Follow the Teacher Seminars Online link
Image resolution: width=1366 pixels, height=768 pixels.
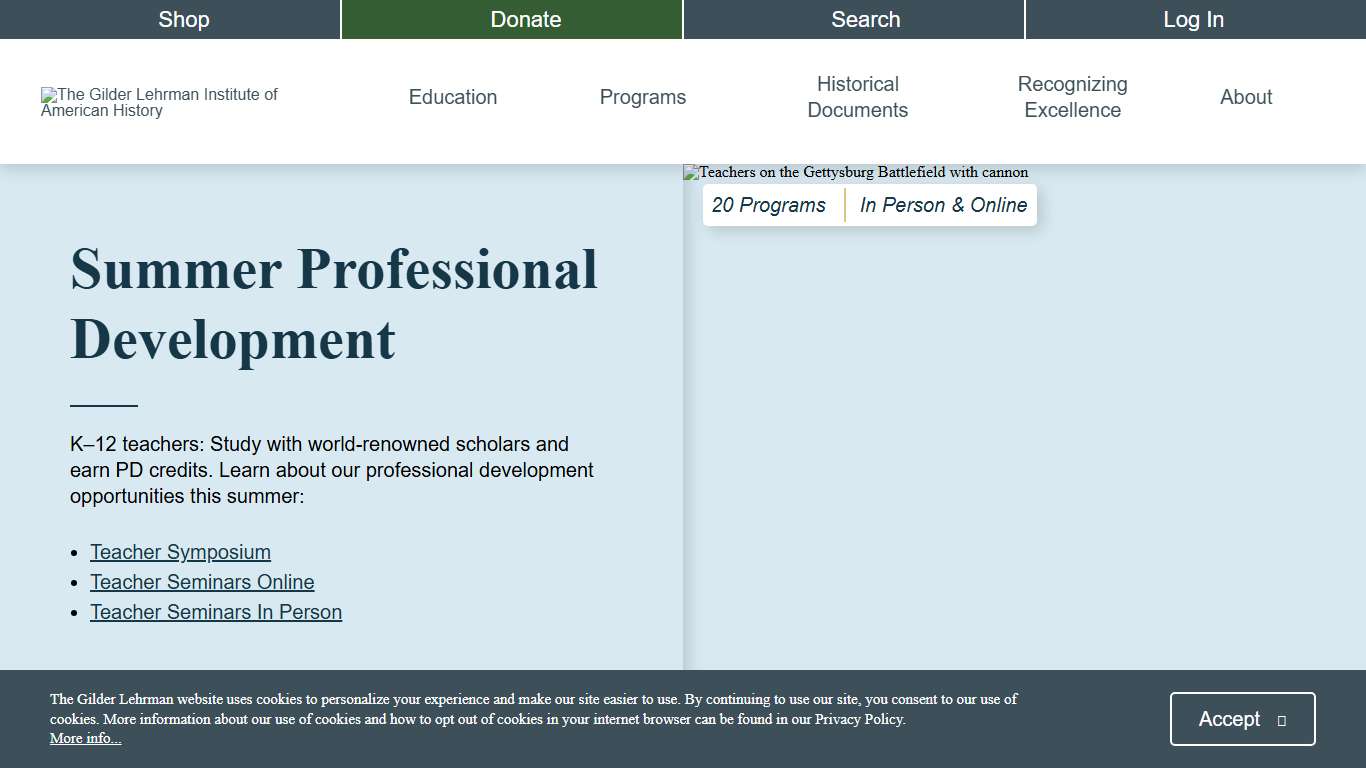click(x=202, y=582)
